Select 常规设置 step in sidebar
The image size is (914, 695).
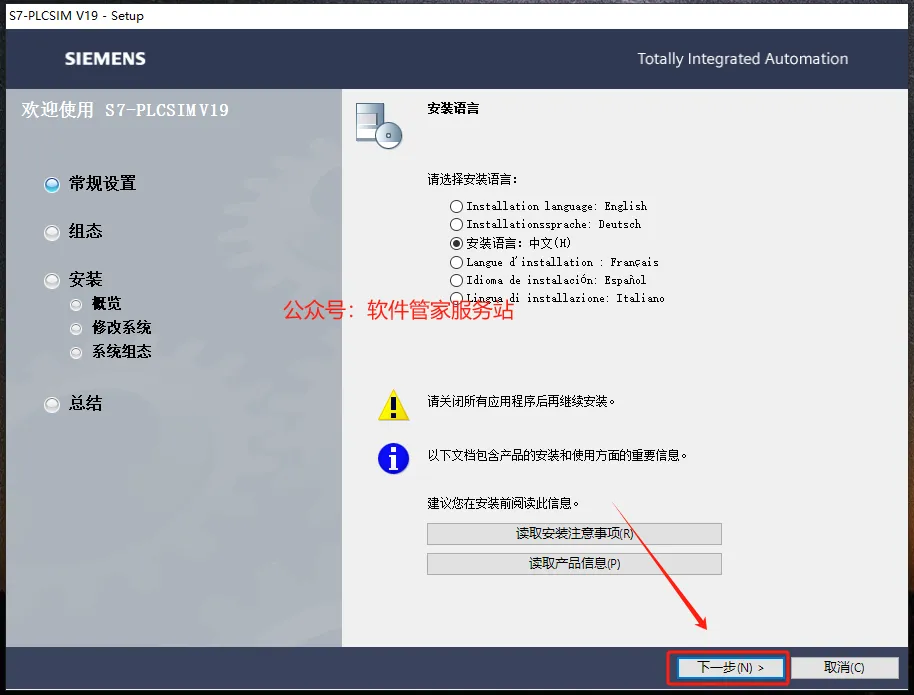(90, 184)
